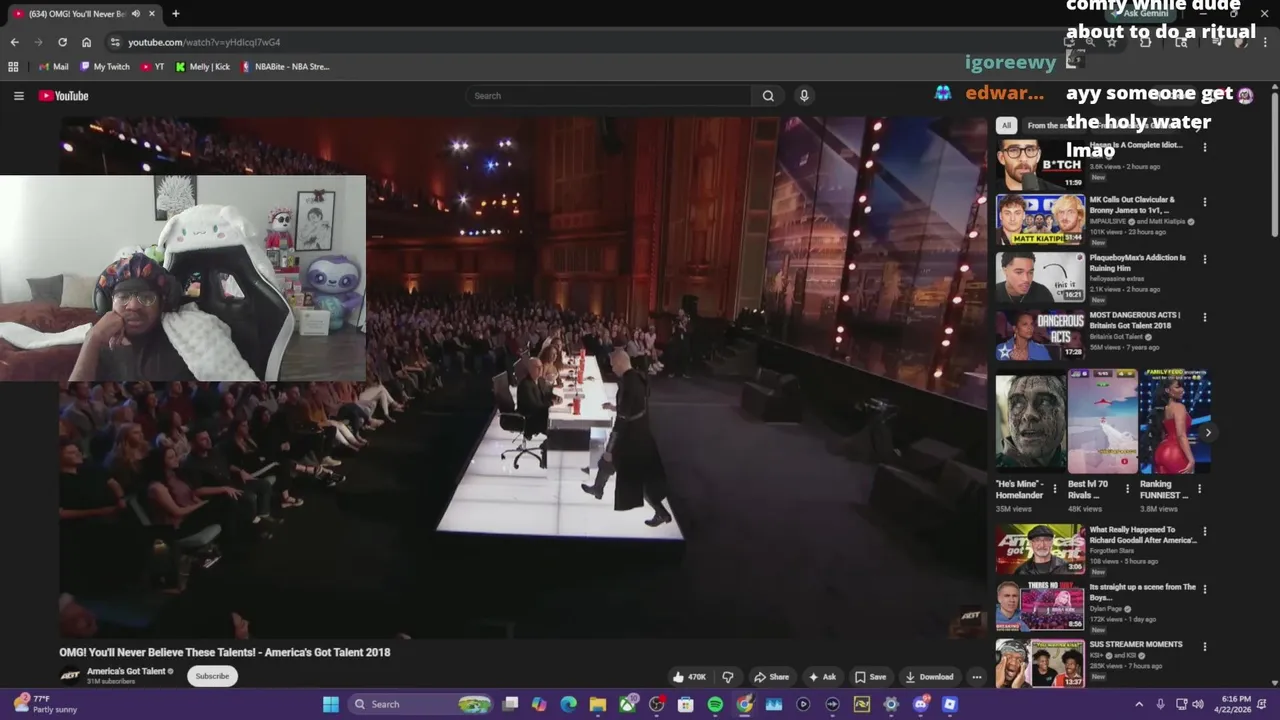
Task: Click the YouTube search magnifier button
Action: click(x=768, y=96)
